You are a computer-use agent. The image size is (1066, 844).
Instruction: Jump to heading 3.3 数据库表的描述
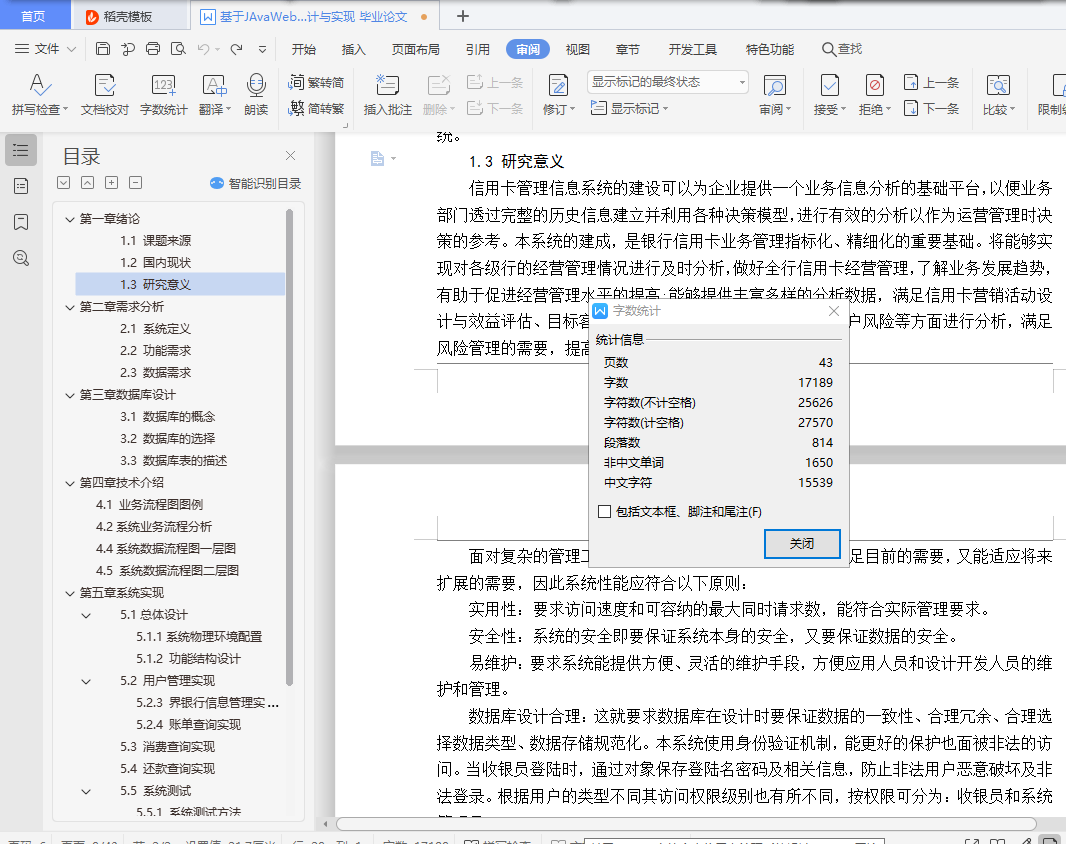tap(173, 461)
